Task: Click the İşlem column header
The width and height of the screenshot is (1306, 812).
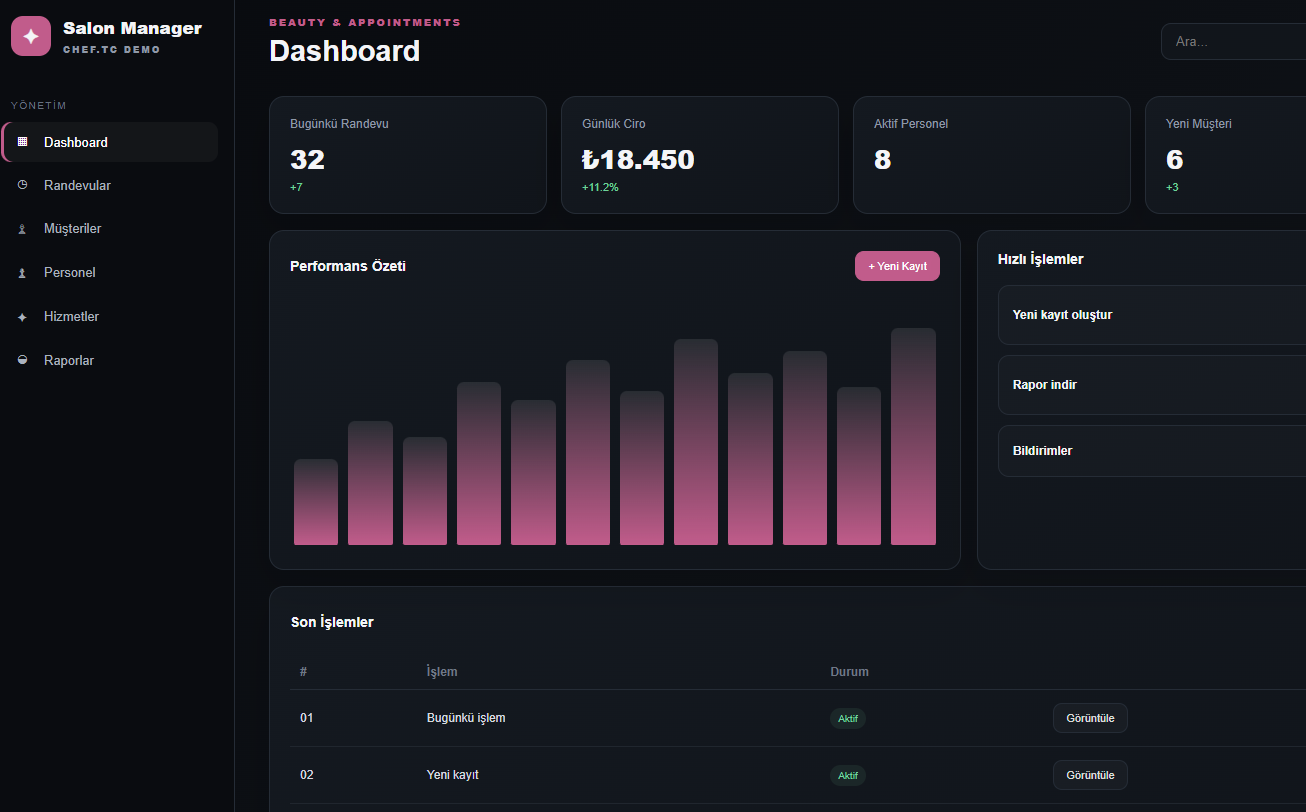Action: click(x=442, y=672)
